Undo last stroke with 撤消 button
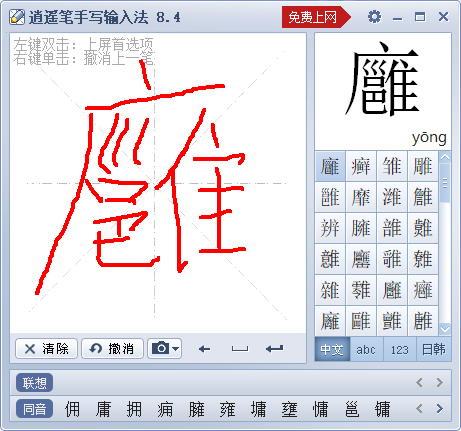The height and width of the screenshot is (431, 461). click(112, 349)
